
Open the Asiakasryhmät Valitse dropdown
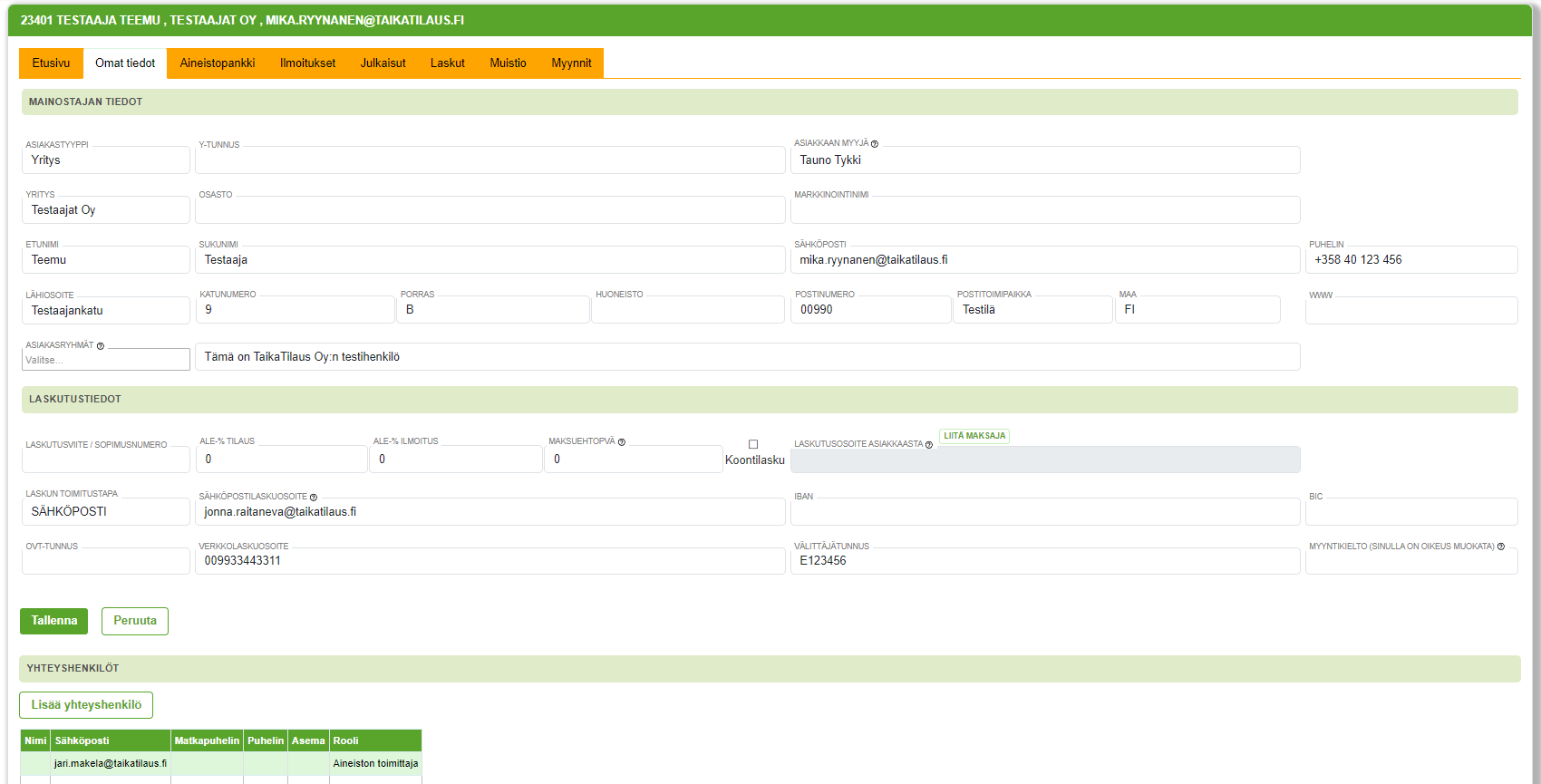(x=106, y=360)
